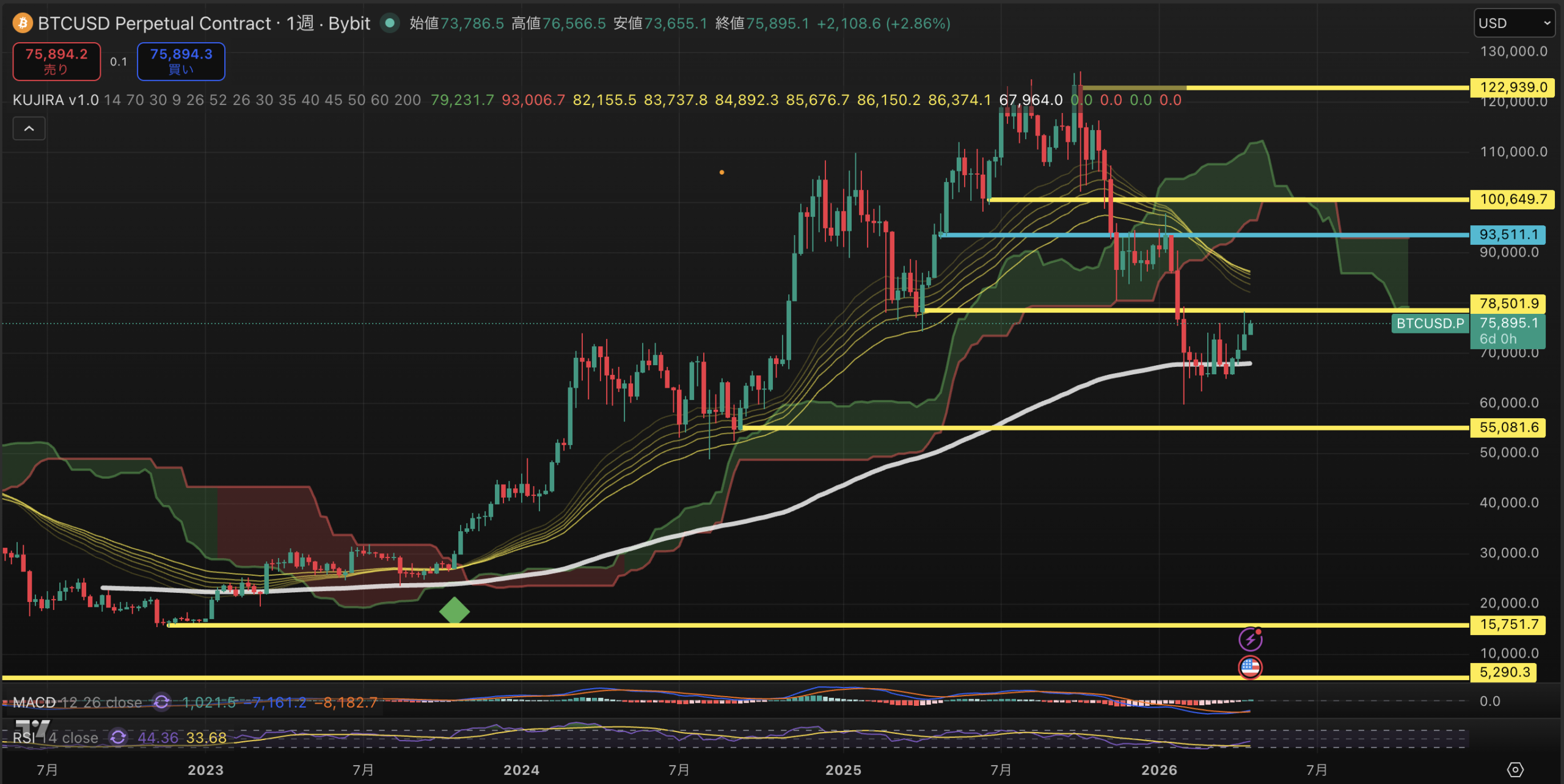The image size is (1564, 784).
Task: Click the BTCUSD Perpetual Contract symbol title
Action: pyautogui.click(x=154, y=23)
